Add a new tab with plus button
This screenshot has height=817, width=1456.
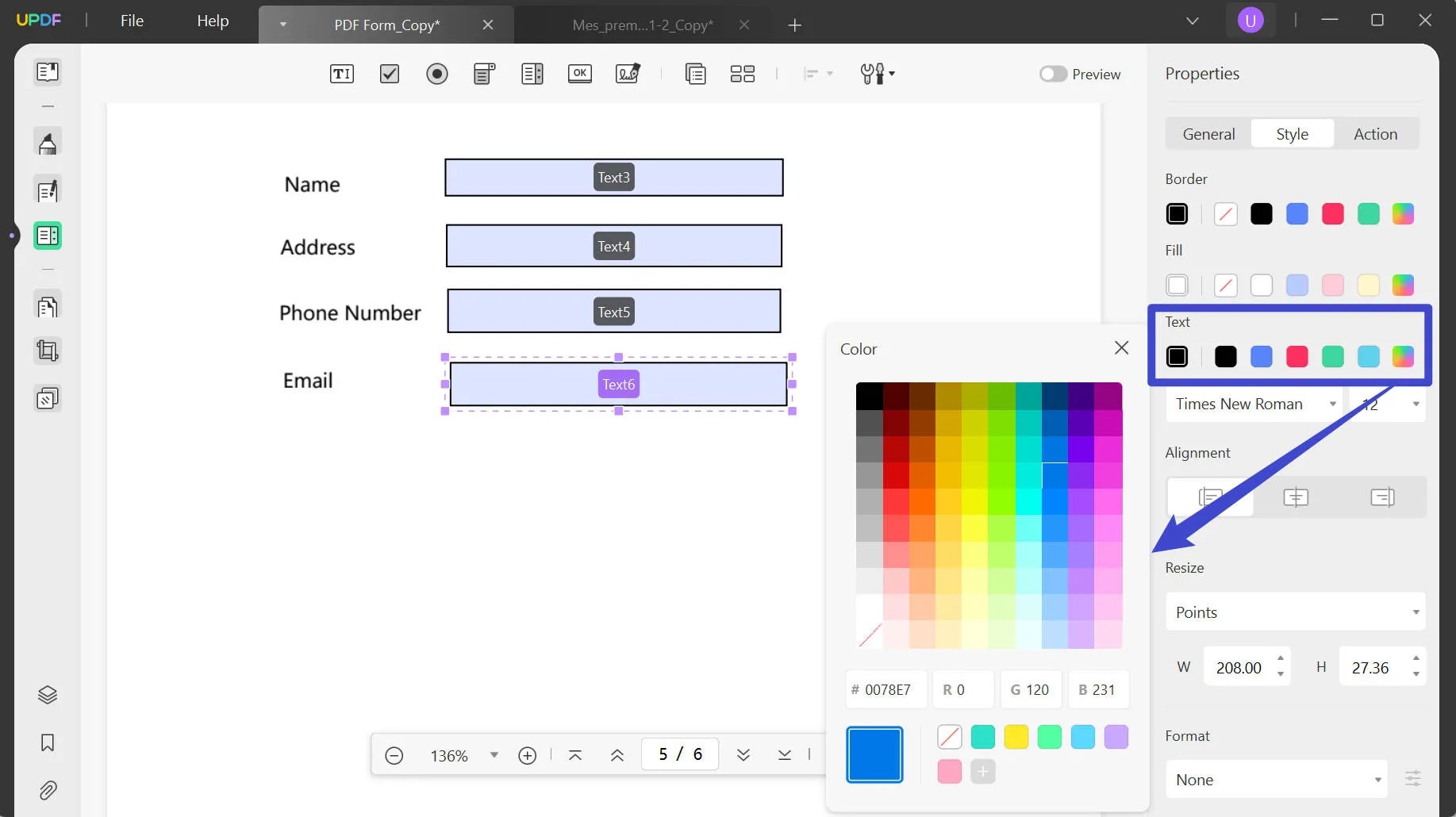point(794,25)
